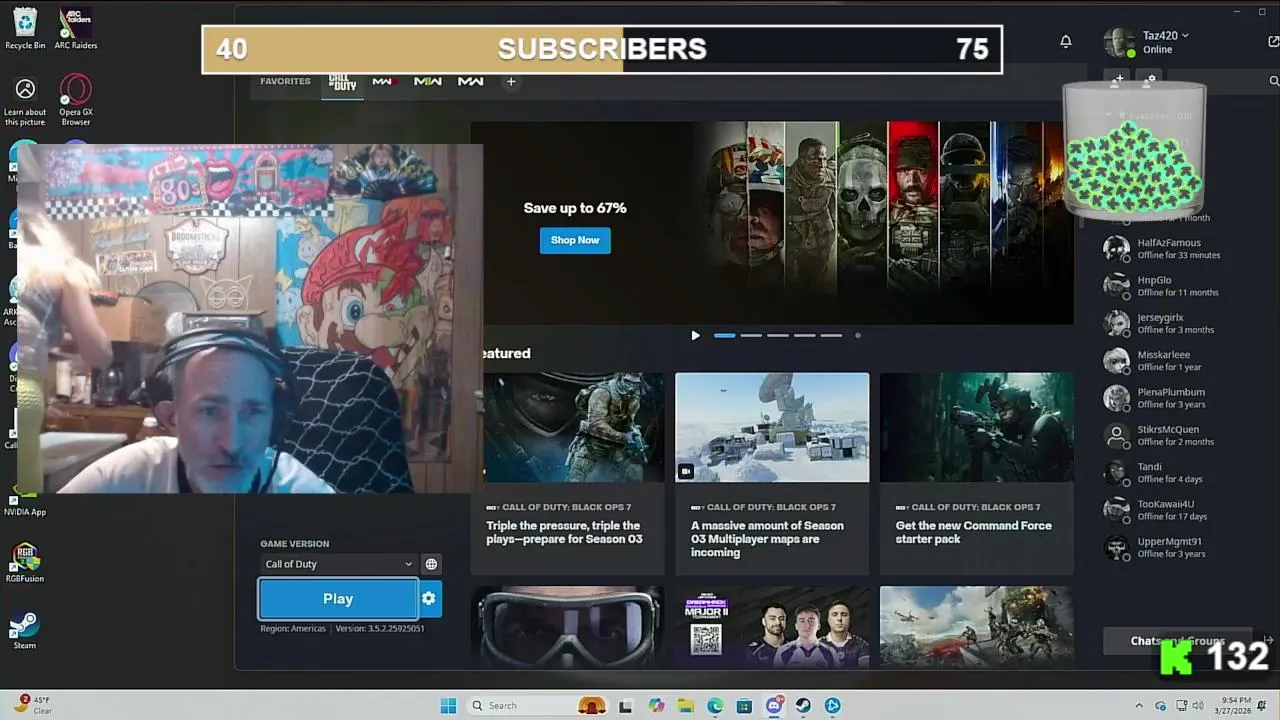Open Tandi friend entry

click(x=1176, y=473)
